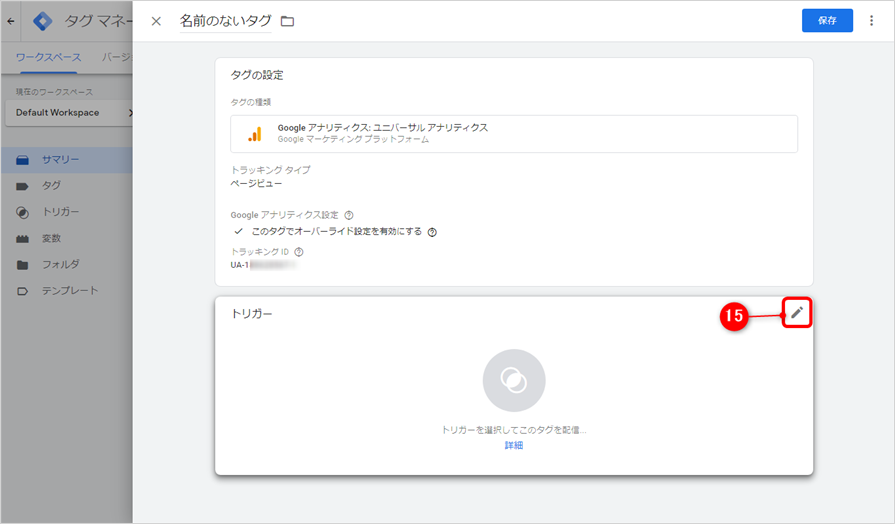The height and width of the screenshot is (524, 895).
Task: Select サマリー in the sidebar
Action: click(x=67, y=160)
